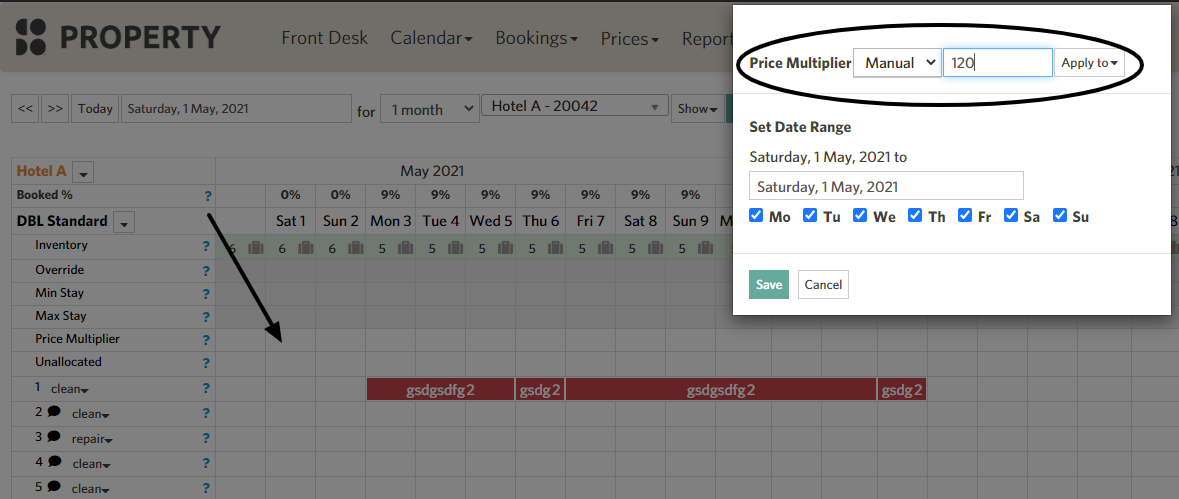
Task: Open the Apply to dropdown
Action: pyautogui.click(x=1089, y=63)
